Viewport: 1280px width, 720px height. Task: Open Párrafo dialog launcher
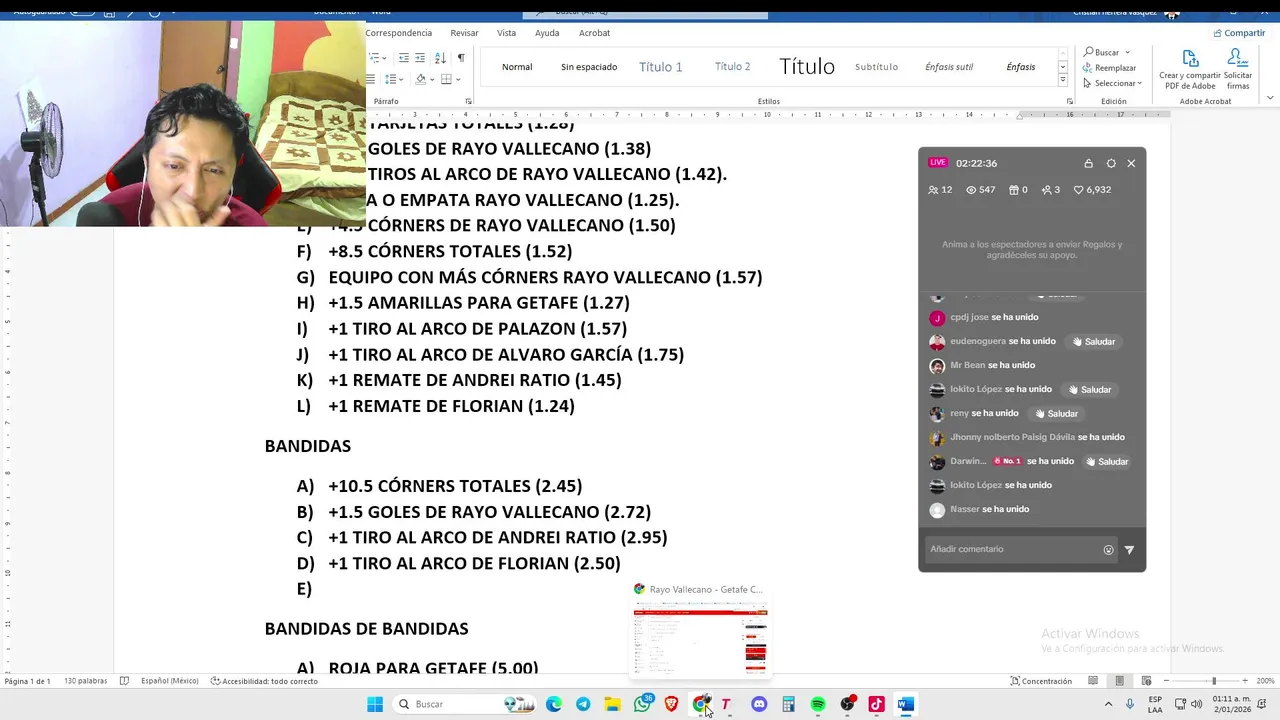point(469,101)
